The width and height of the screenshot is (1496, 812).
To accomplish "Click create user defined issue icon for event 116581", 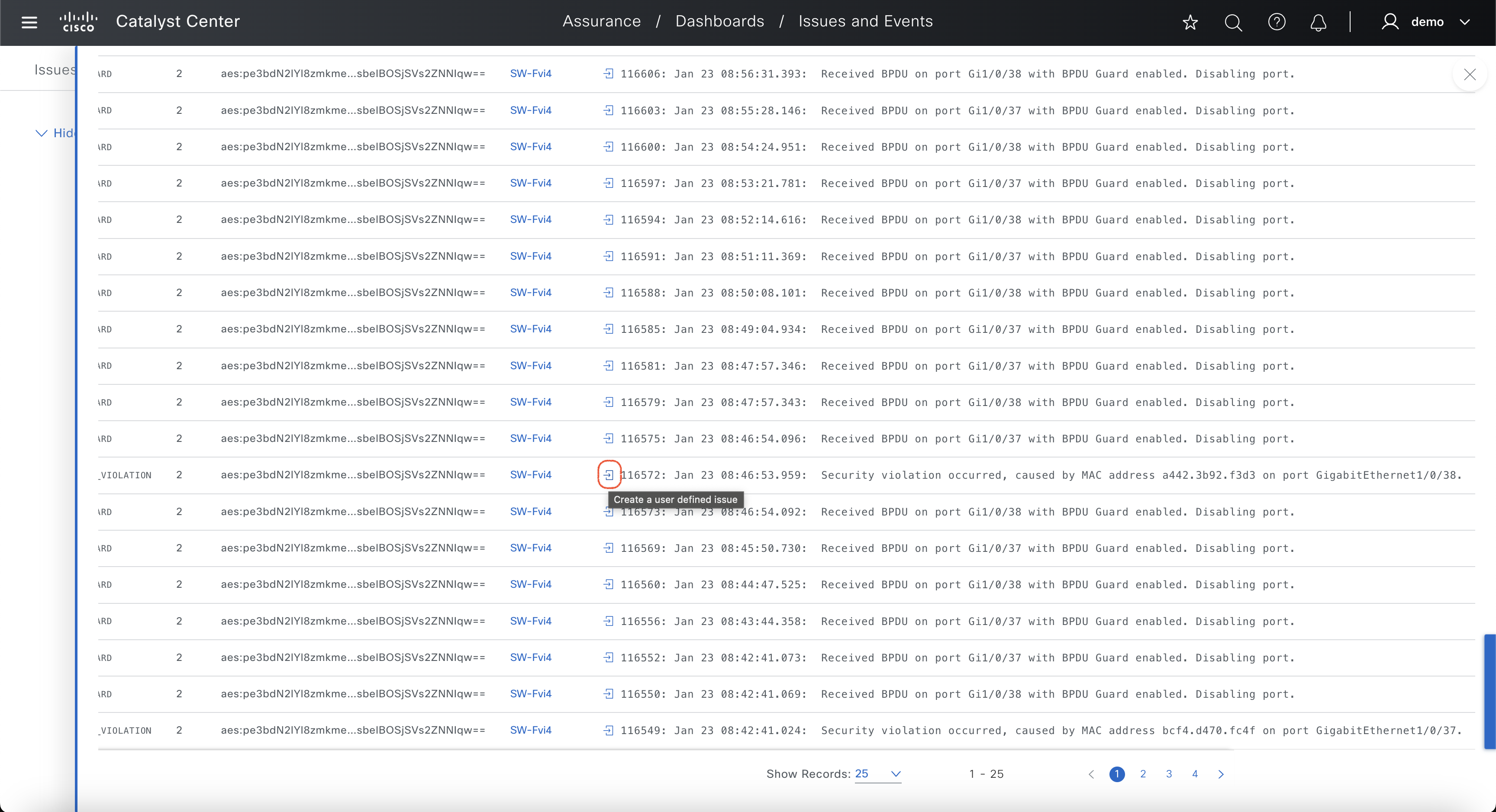I will (608, 365).
